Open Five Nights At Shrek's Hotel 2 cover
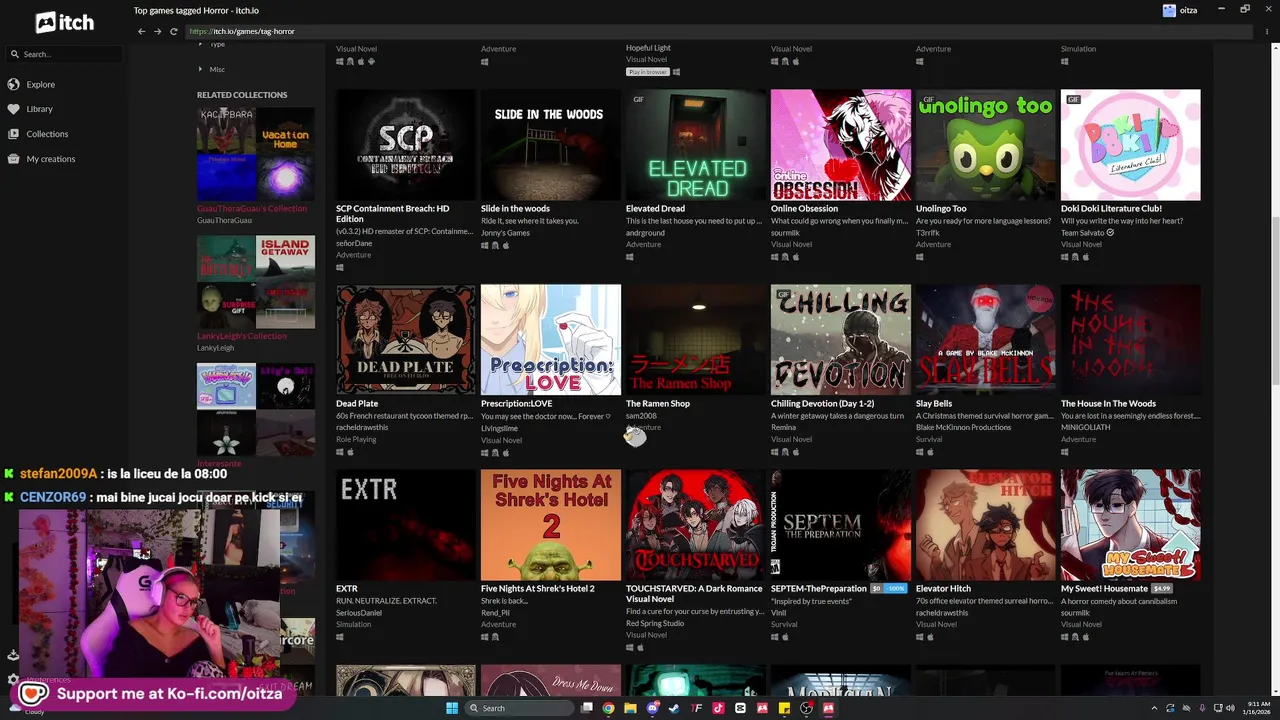Image resolution: width=1280 pixels, height=720 pixels. click(x=551, y=525)
